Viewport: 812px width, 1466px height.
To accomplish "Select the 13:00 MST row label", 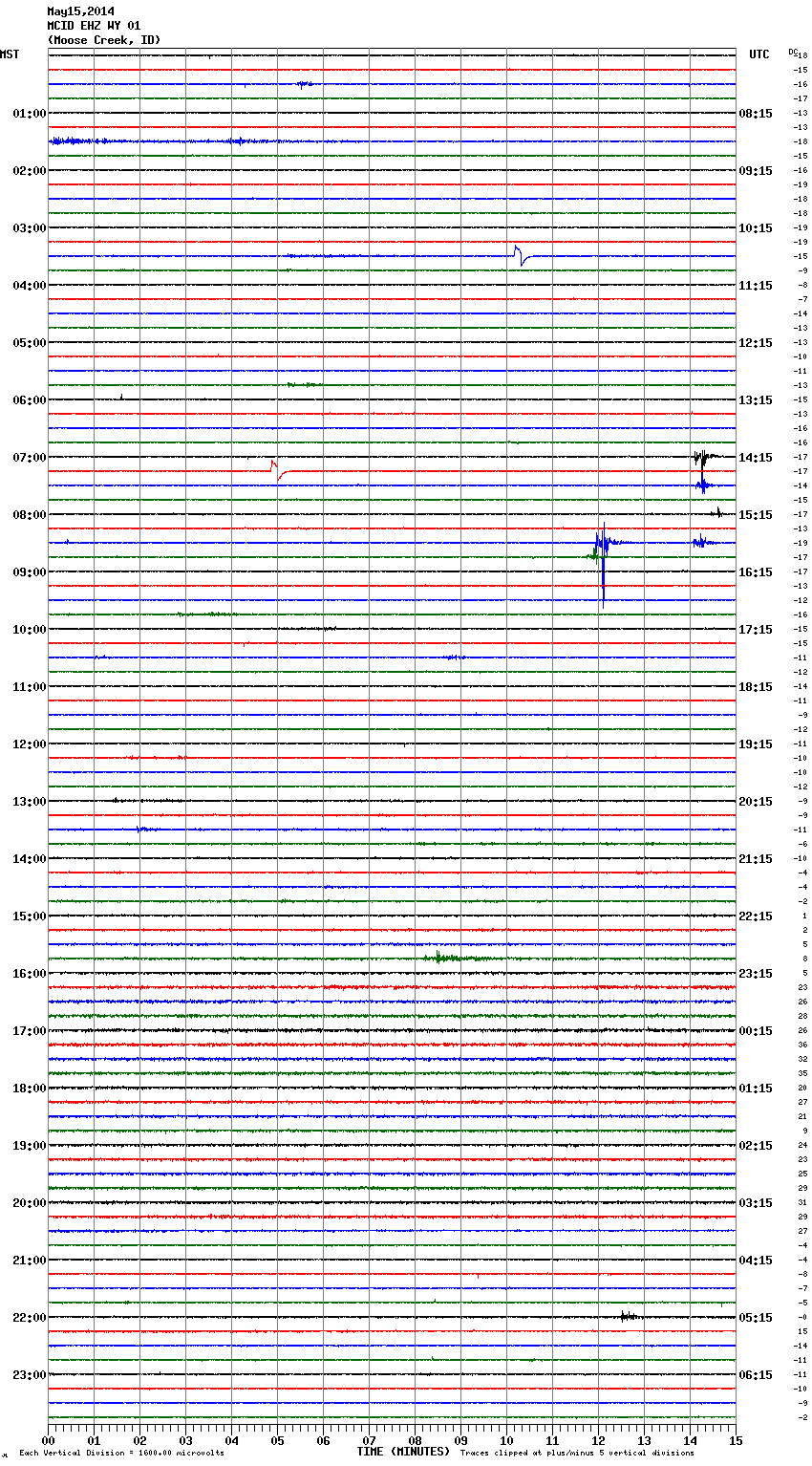I will point(30,802).
